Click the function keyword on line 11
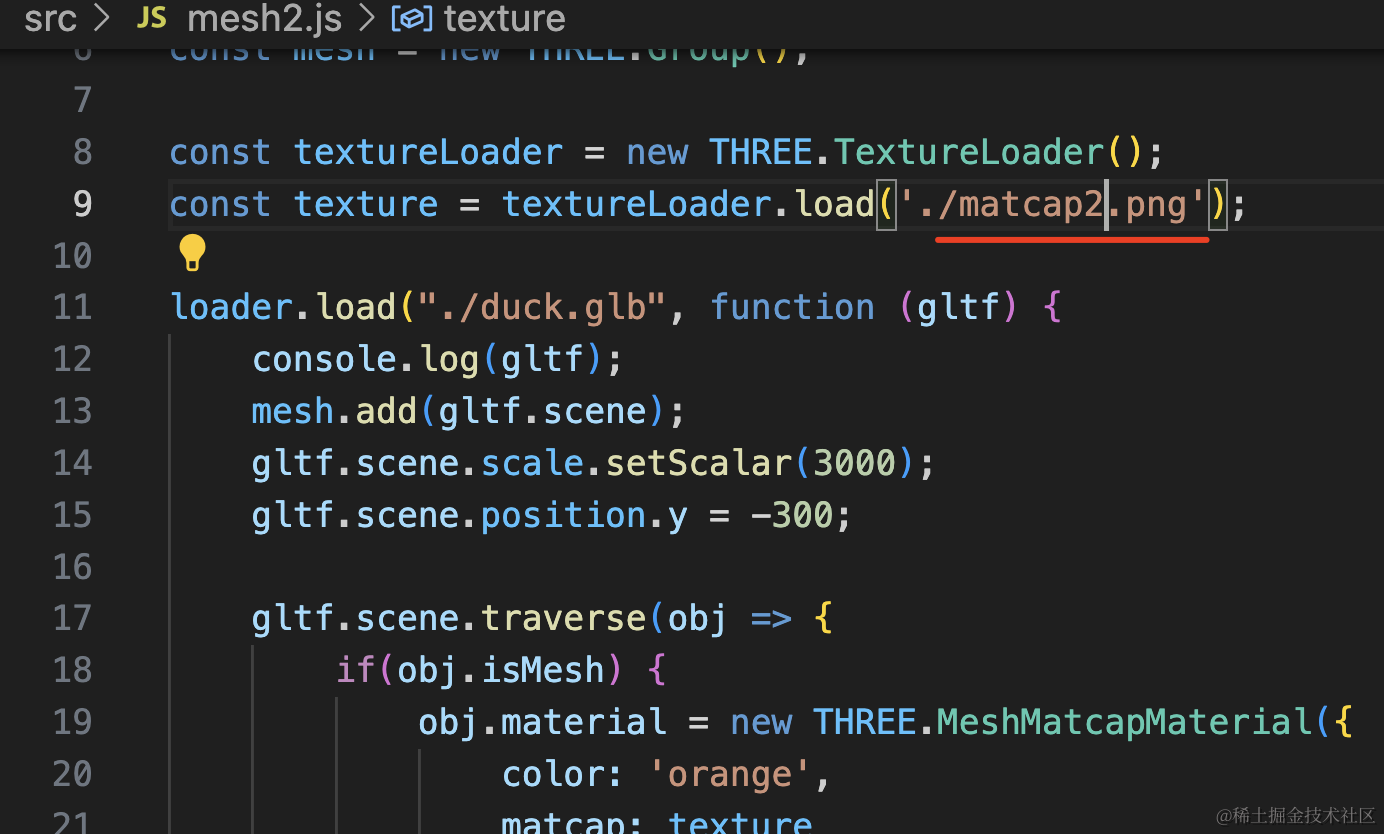The height and width of the screenshot is (834, 1384). (x=793, y=308)
